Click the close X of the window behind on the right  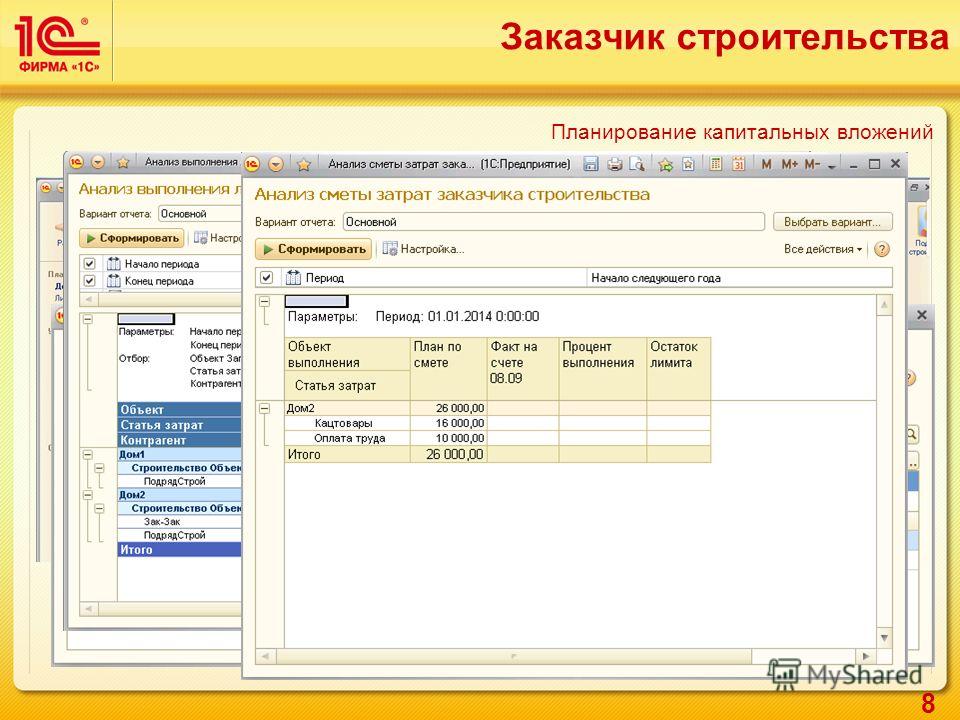[921, 315]
